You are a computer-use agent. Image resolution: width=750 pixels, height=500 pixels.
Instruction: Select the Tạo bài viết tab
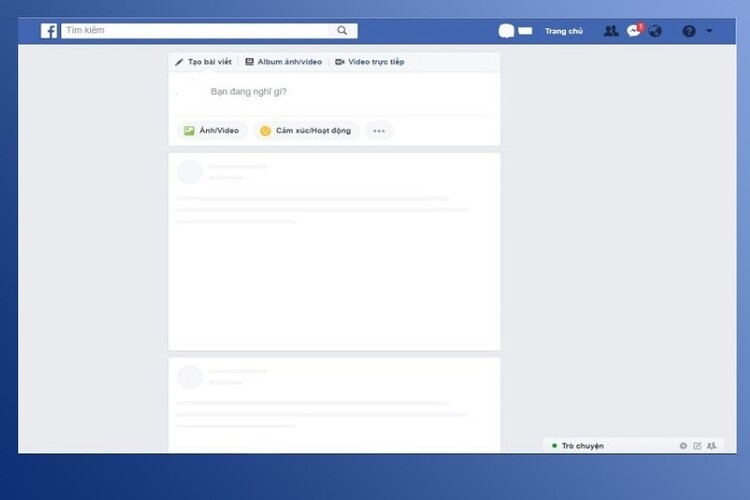tap(203, 62)
